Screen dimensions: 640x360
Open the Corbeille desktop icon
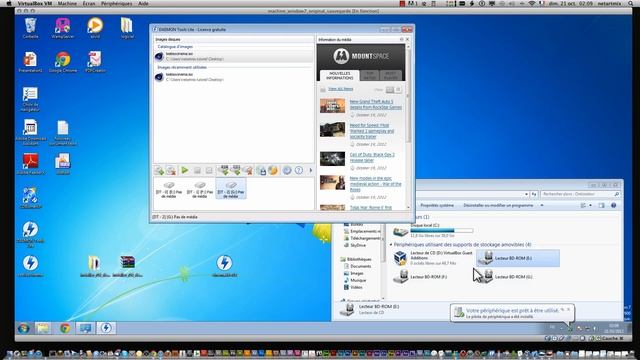[30, 28]
